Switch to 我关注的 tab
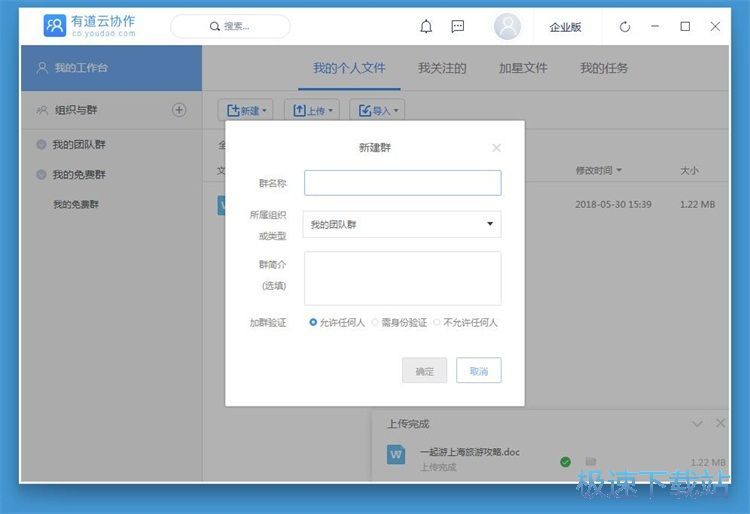 (x=442, y=68)
